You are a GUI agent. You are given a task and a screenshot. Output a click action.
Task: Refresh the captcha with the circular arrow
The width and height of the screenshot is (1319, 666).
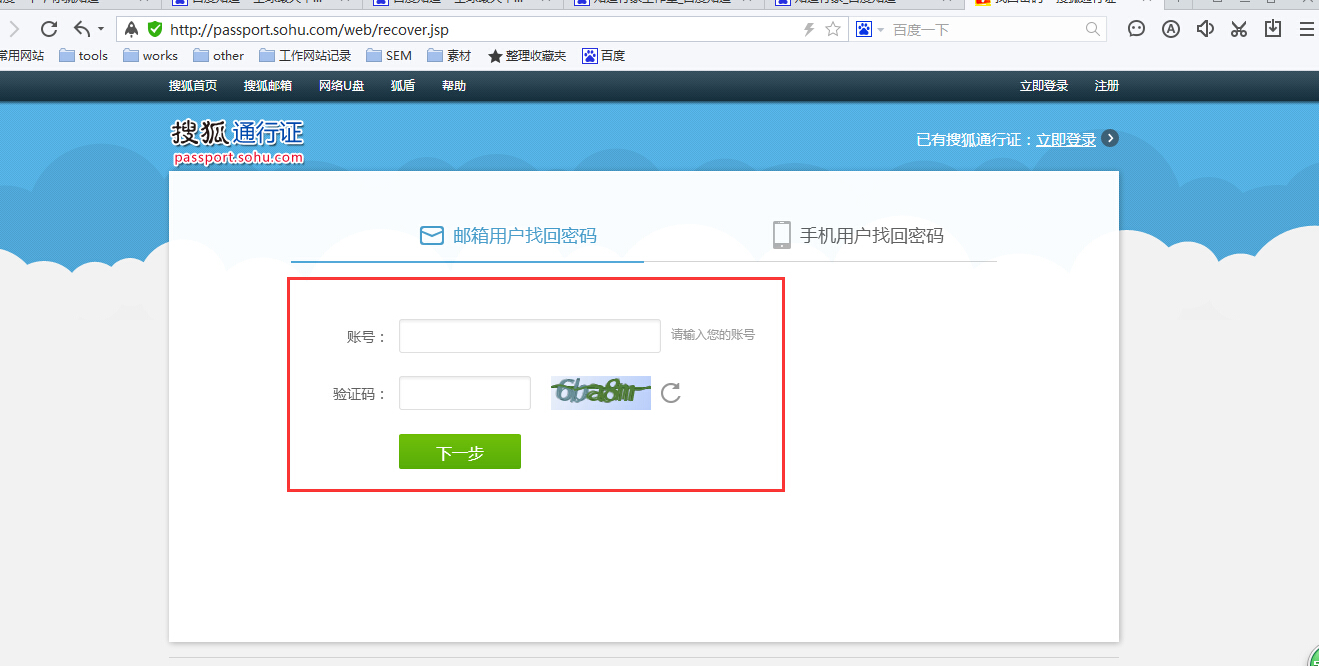671,393
